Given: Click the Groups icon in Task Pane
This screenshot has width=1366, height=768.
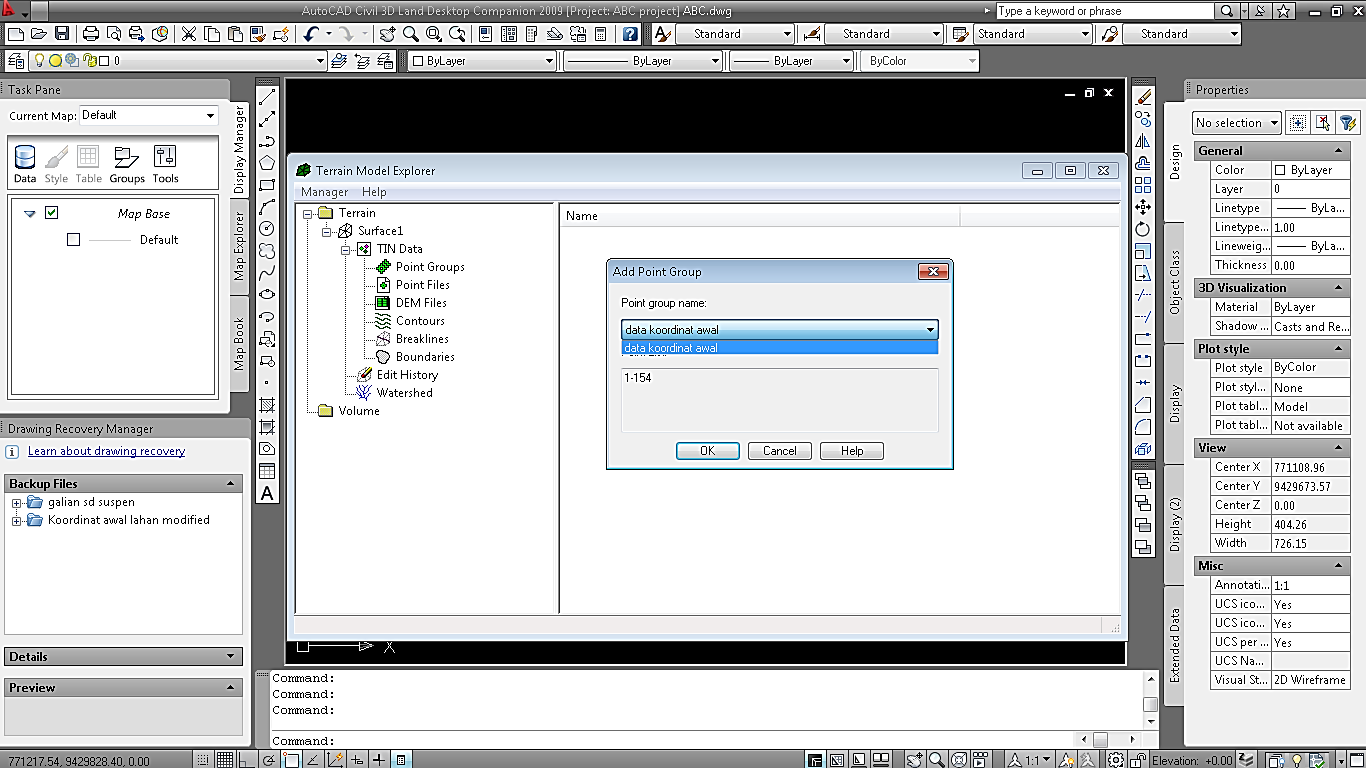Looking at the screenshot, I should tap(127, 164).
